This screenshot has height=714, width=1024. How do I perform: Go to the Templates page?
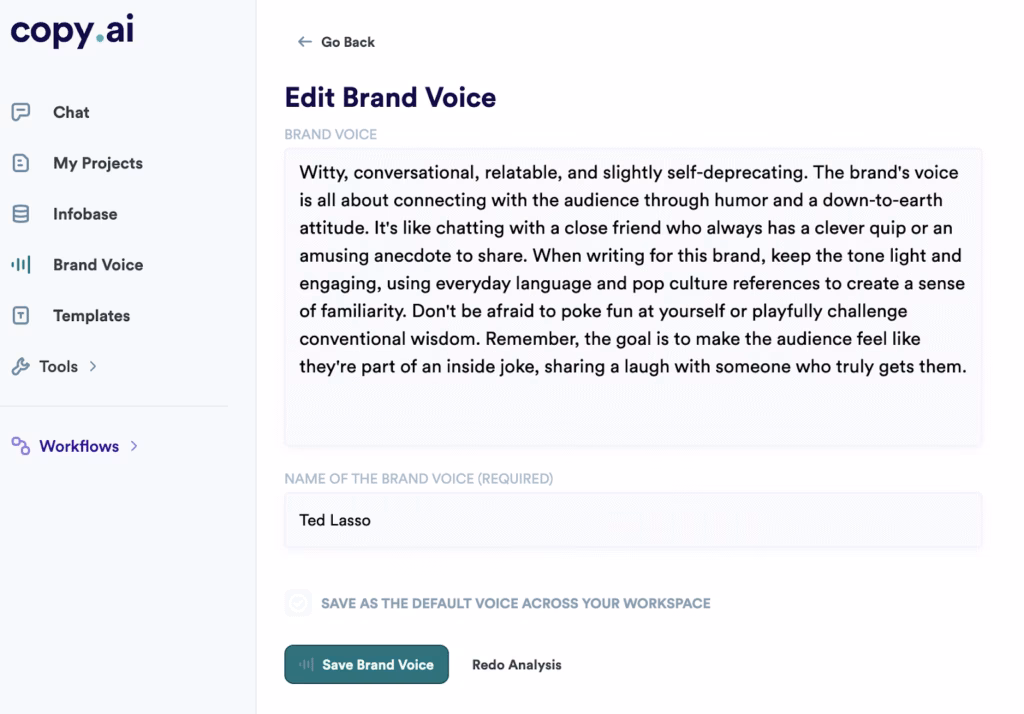point(91,316)
